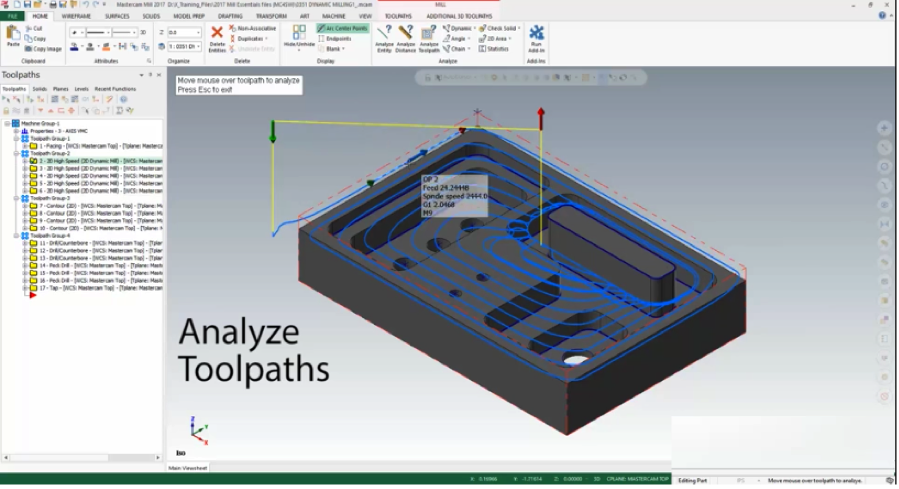Open the wireframe color swatch in Attributes
Image resolution: width=899 pixels, height=489 pixels.
75,47
